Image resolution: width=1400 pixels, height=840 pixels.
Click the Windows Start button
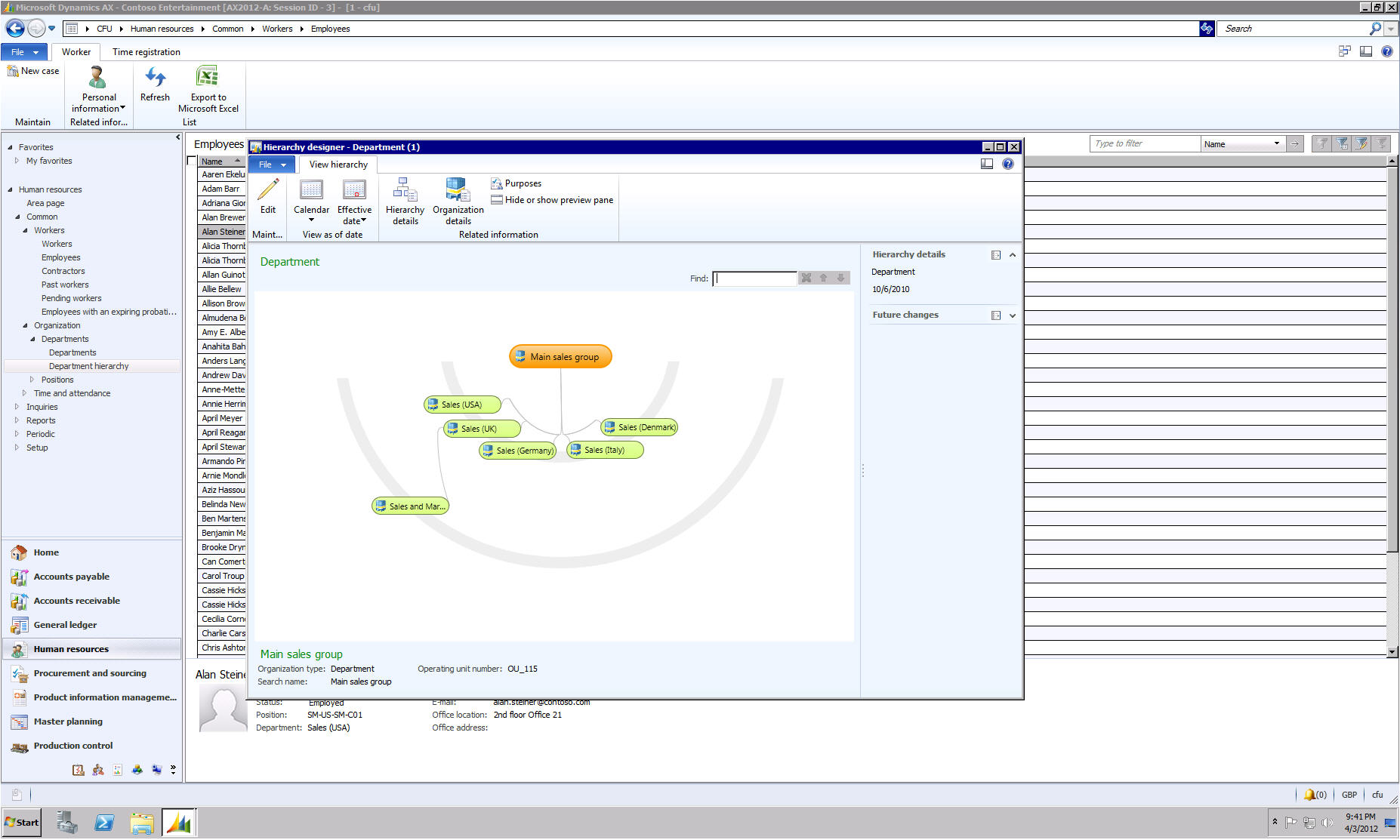point(22,823)
